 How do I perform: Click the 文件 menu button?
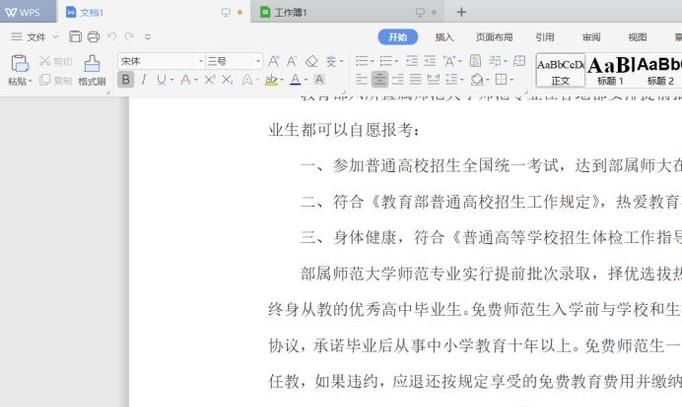pos(36,37)
